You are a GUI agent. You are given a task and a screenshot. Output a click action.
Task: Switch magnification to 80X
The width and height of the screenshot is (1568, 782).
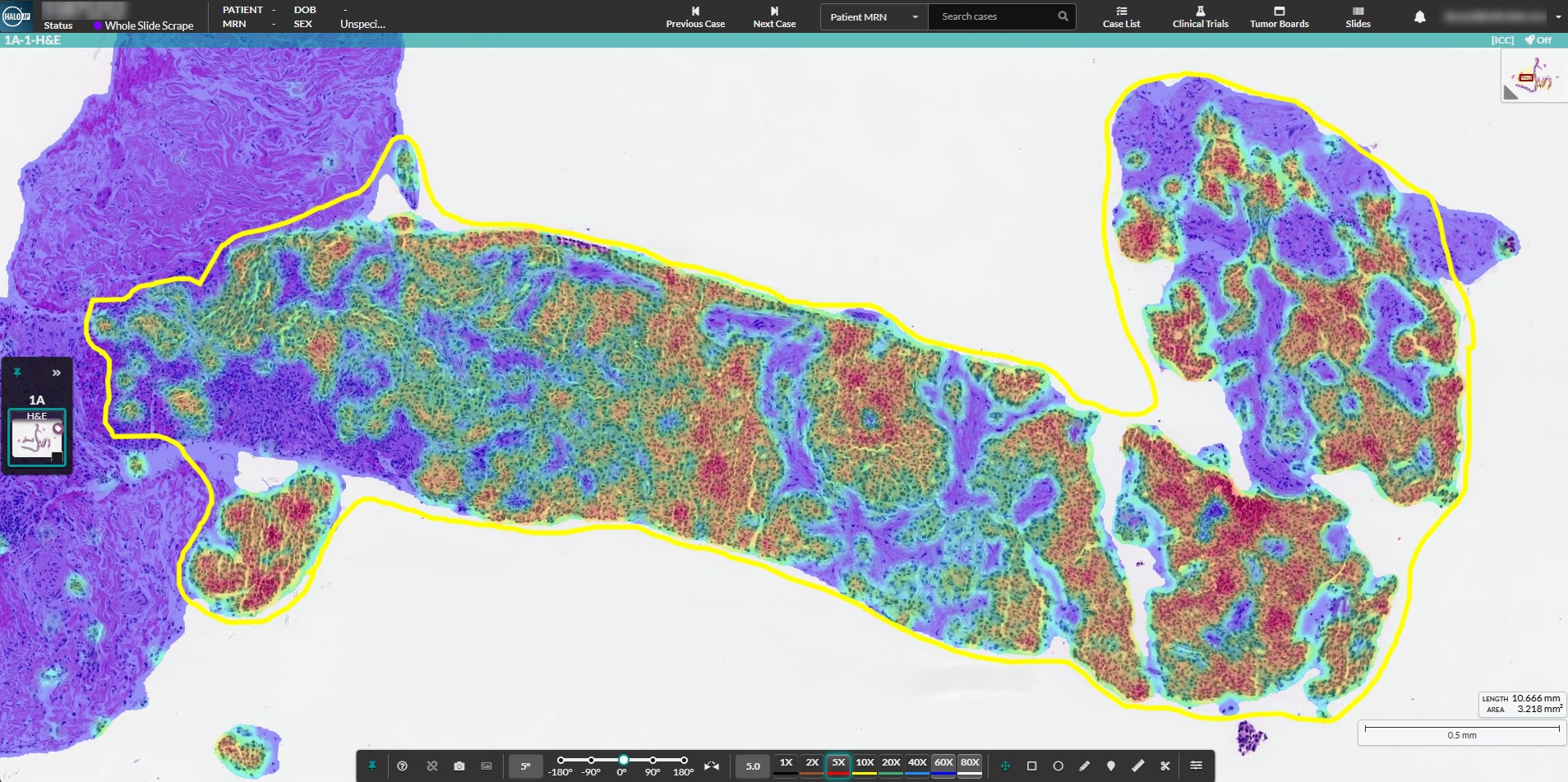pyautogui.click(x=970, y=765)
